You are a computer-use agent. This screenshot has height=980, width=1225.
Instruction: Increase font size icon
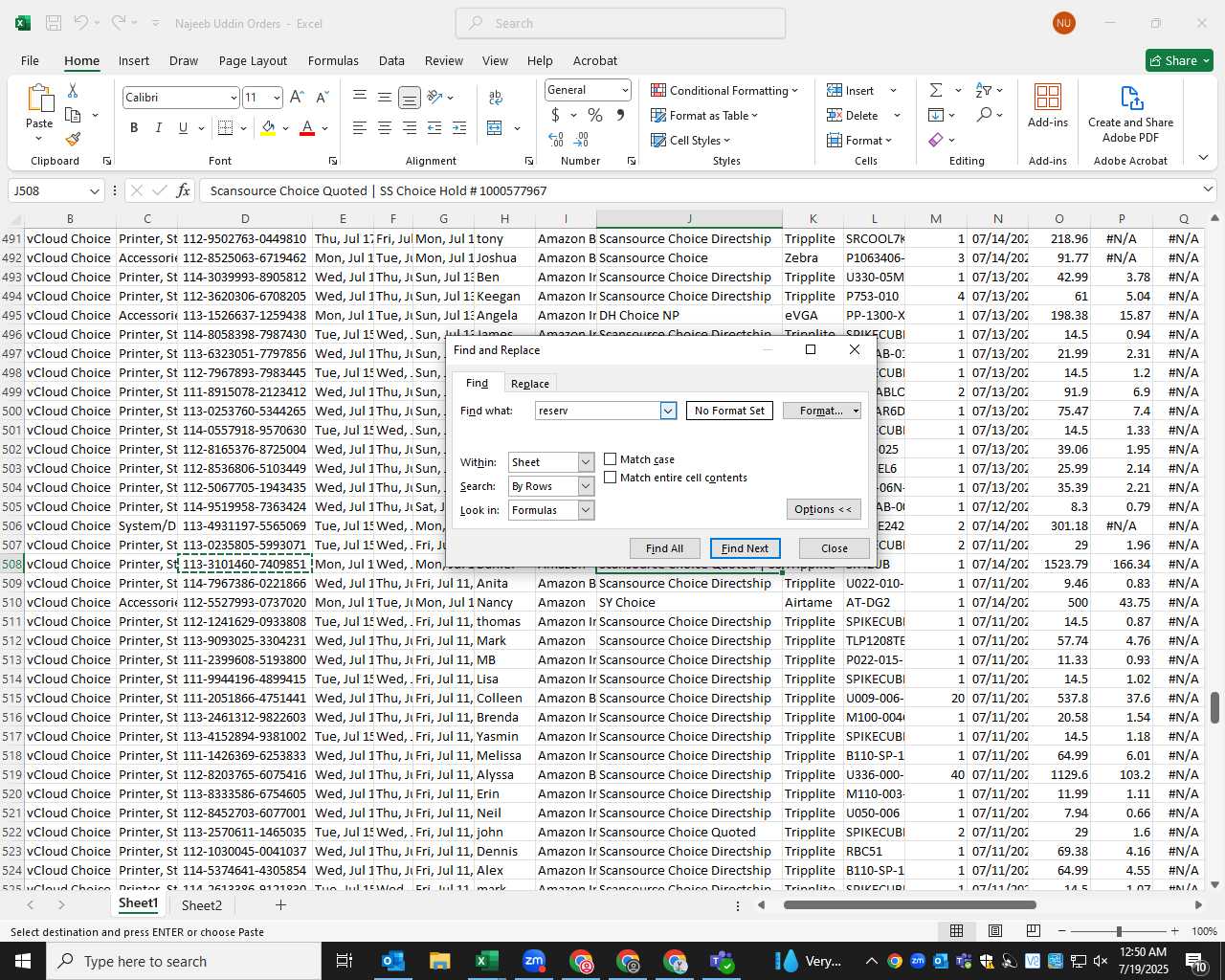coord(297,97)
